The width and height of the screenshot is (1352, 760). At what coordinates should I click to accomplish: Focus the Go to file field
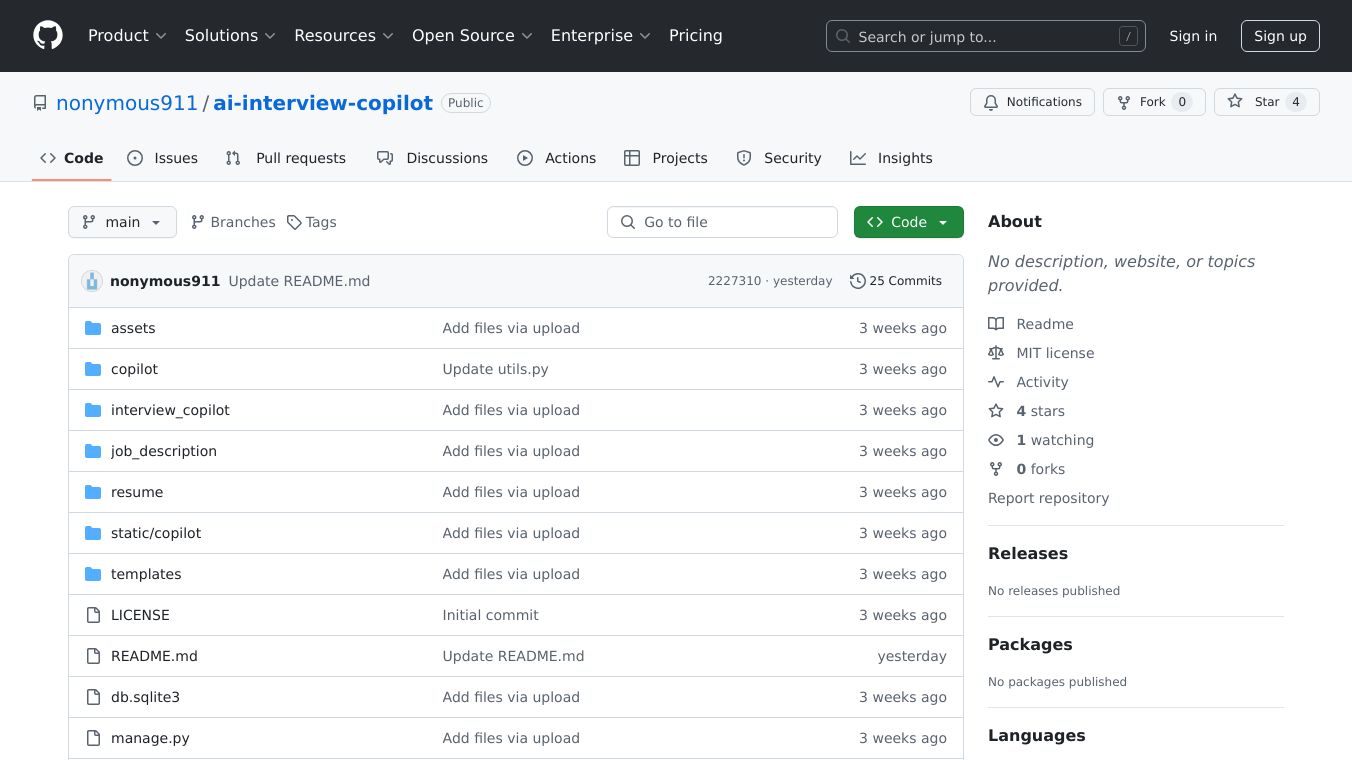coord(722,222)
